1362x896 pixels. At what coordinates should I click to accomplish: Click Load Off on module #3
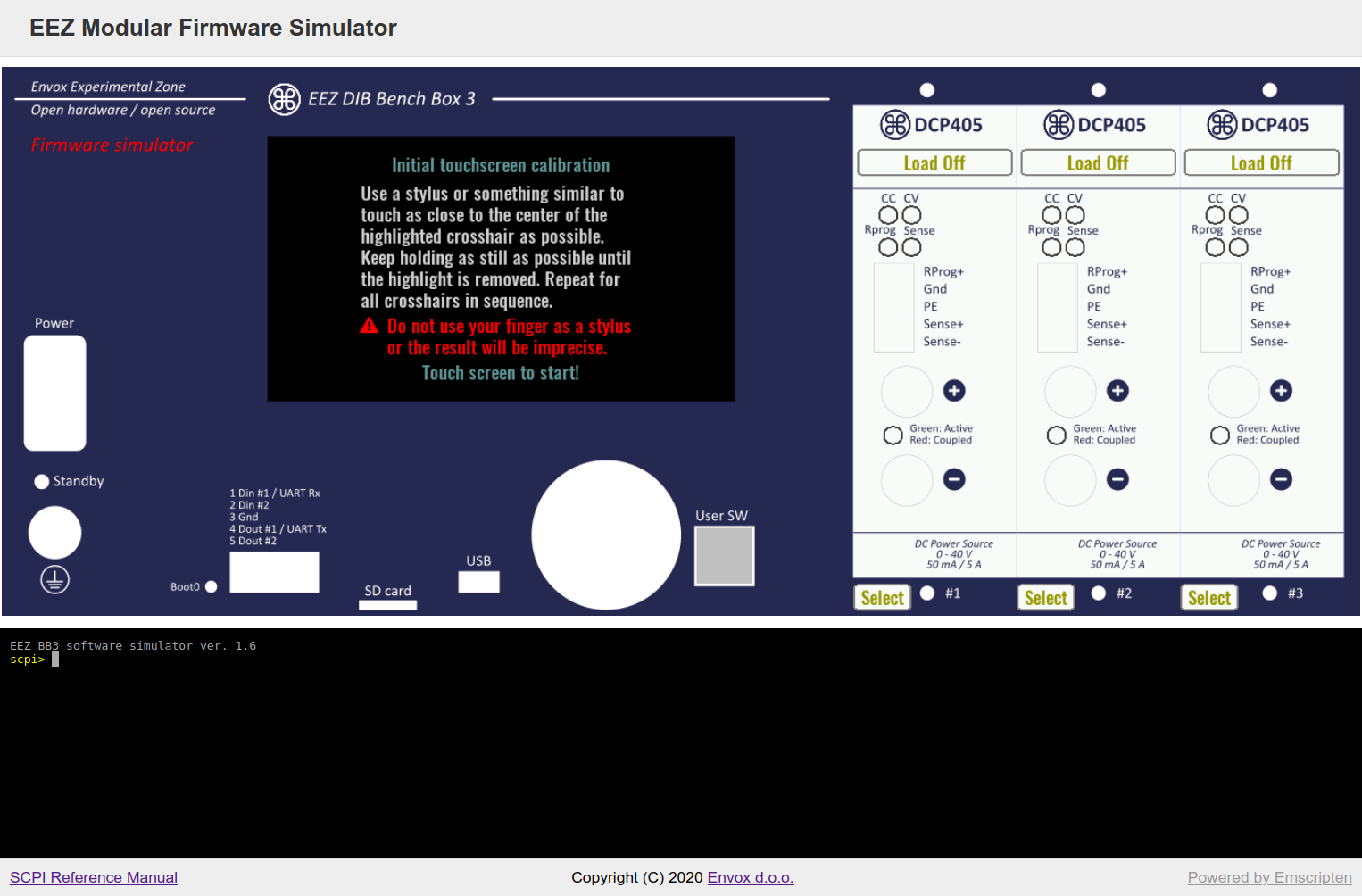(x=1261, y=163)
